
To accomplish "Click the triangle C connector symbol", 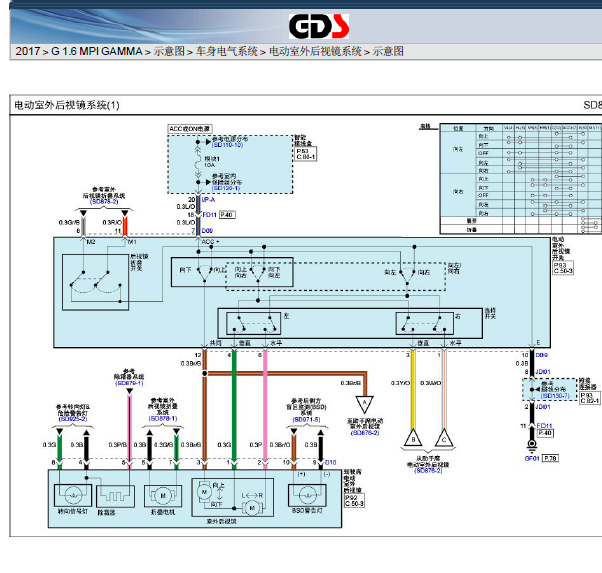I will (x=444, y=438).
